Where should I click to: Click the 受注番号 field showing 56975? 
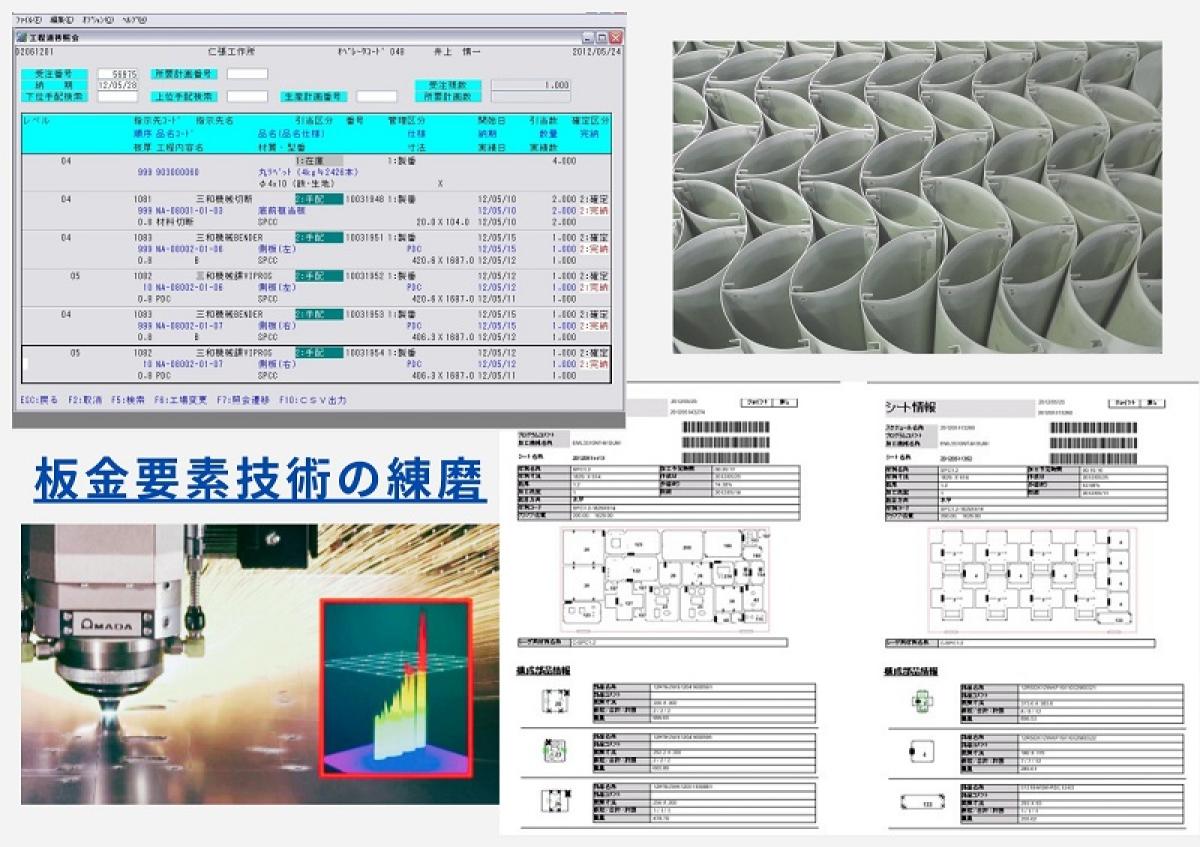[119, 74]
